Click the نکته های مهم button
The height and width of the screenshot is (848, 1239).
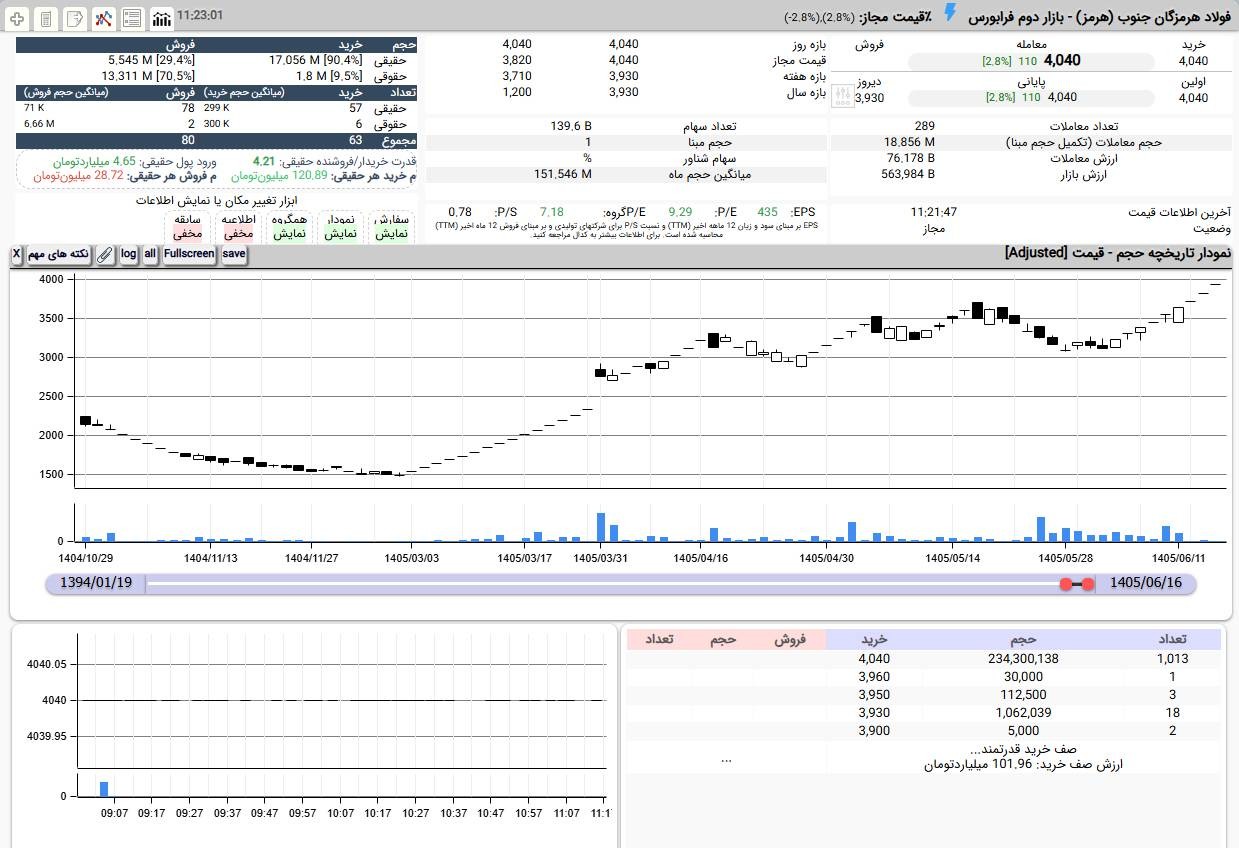pos(59,255)
